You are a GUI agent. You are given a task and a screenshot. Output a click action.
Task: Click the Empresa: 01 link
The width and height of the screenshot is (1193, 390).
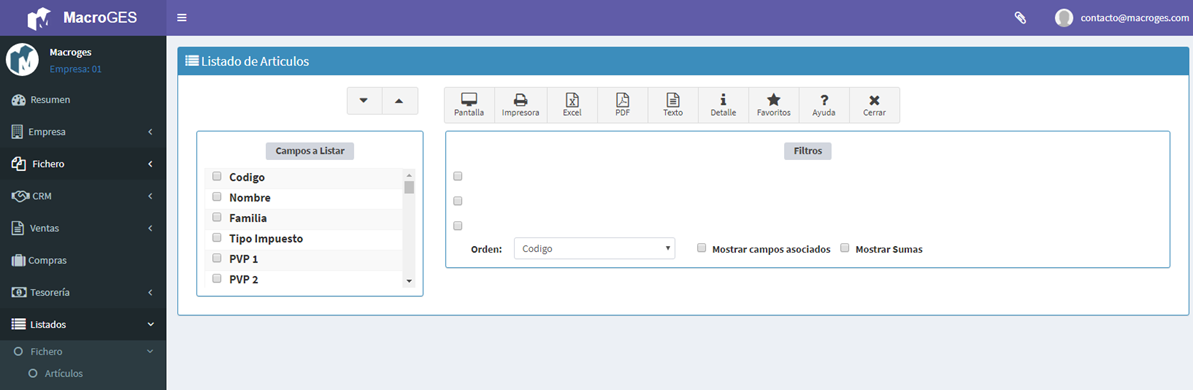[x=75, y=69]
